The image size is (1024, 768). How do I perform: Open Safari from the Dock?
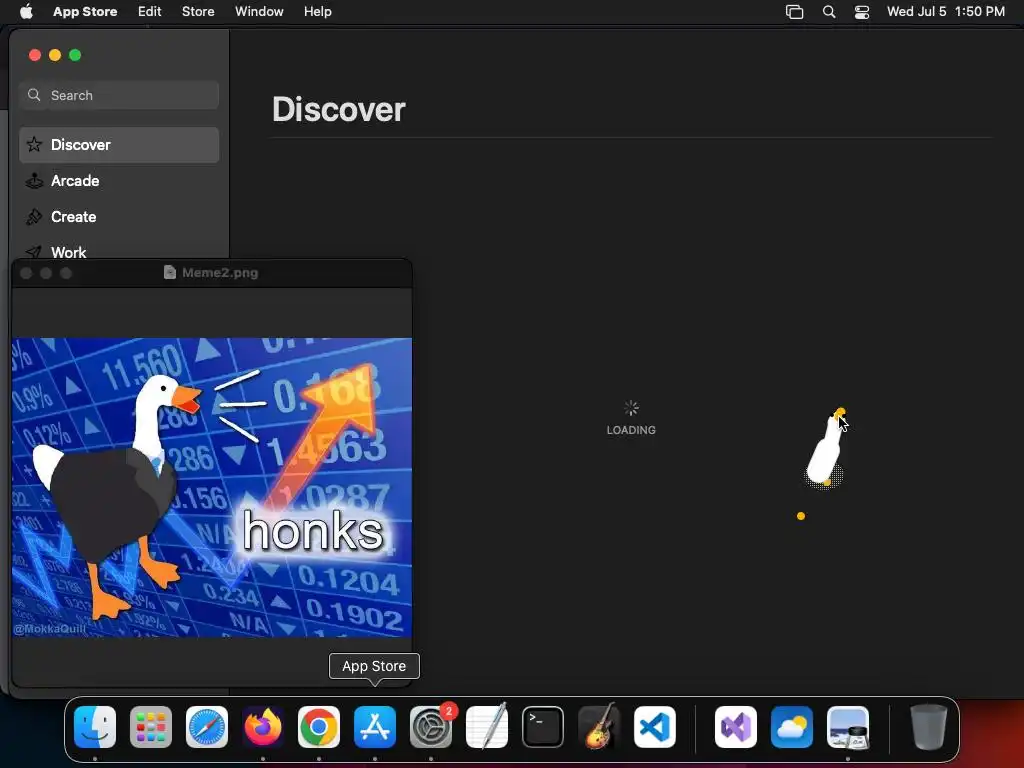click(x=207, y=727)
